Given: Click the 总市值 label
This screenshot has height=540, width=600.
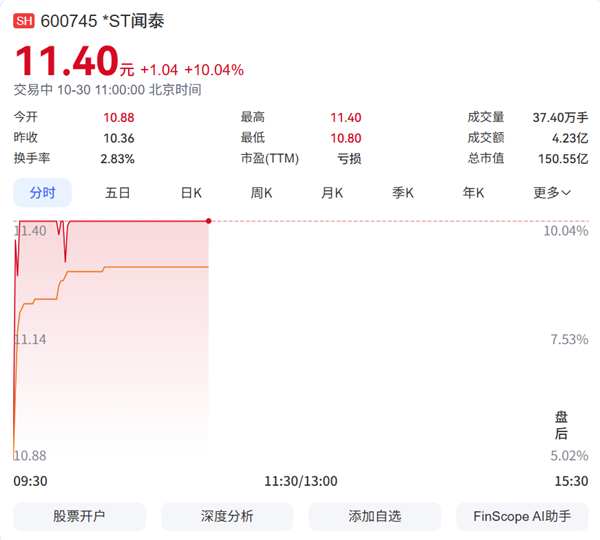Looking at the screenshot, I should (x=486, y=158).
